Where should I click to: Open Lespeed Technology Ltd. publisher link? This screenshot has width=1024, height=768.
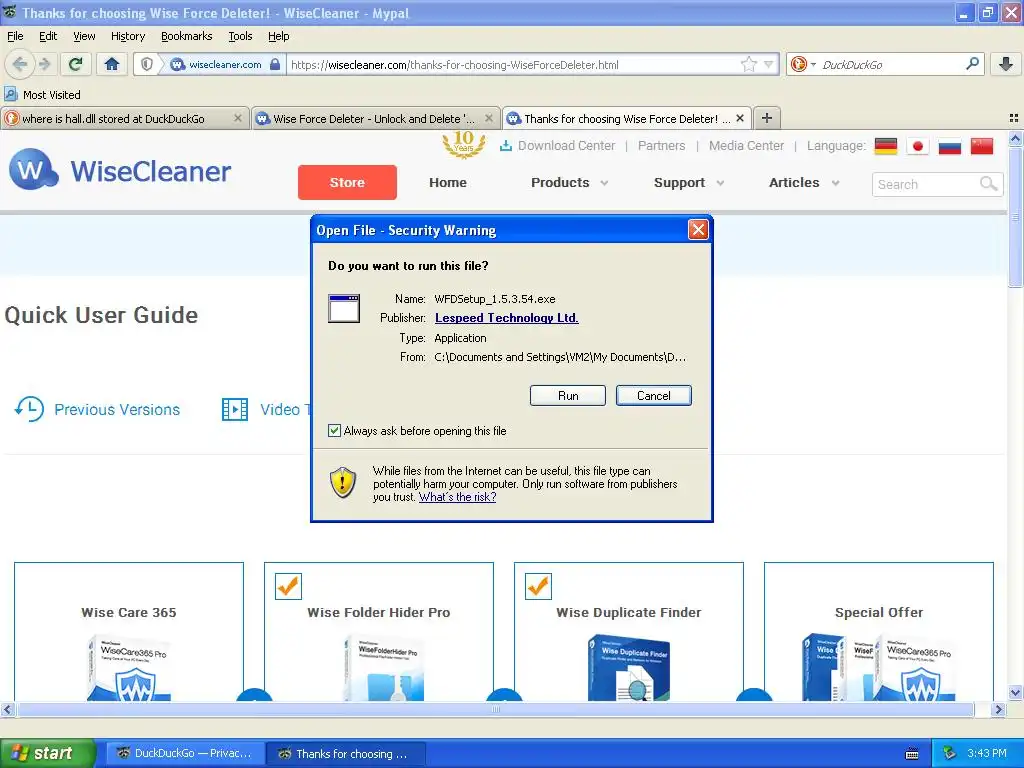pyautogui.click(x=506, y=318)
